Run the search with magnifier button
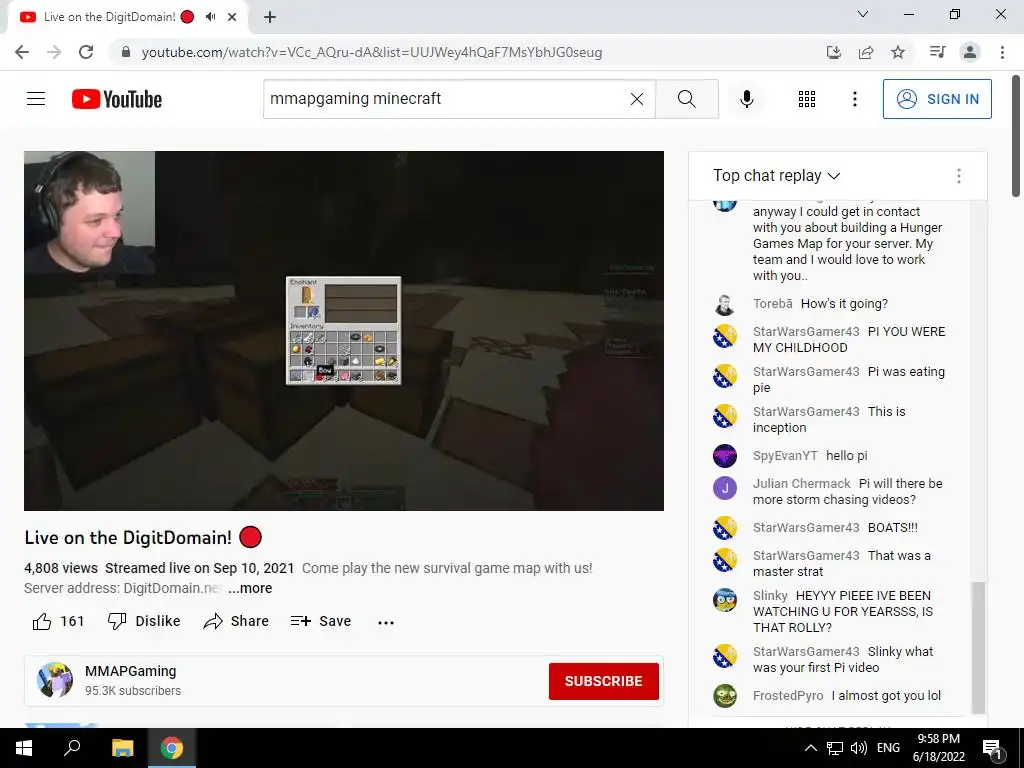Viewport: 1024px width, 768px height. click(686, 99)
